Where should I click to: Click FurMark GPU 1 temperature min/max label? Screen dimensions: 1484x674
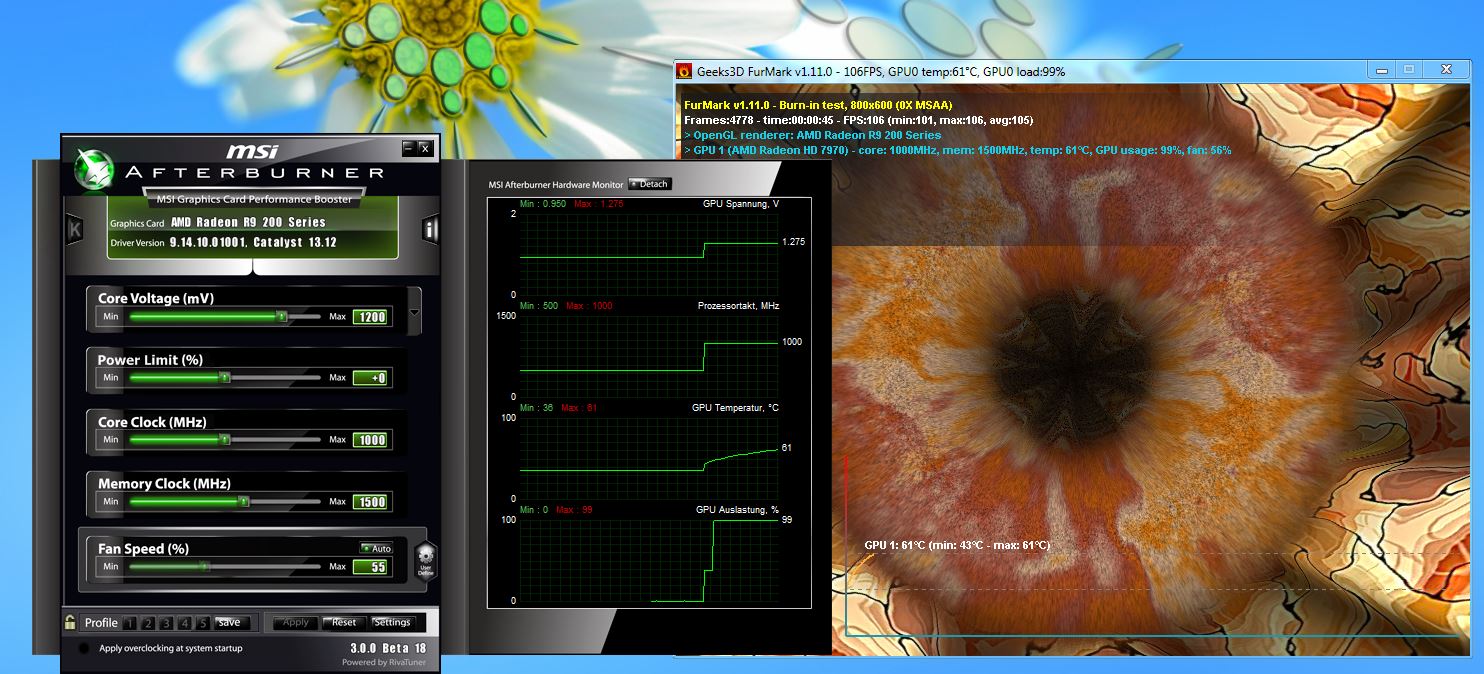(x=957, y=545)
